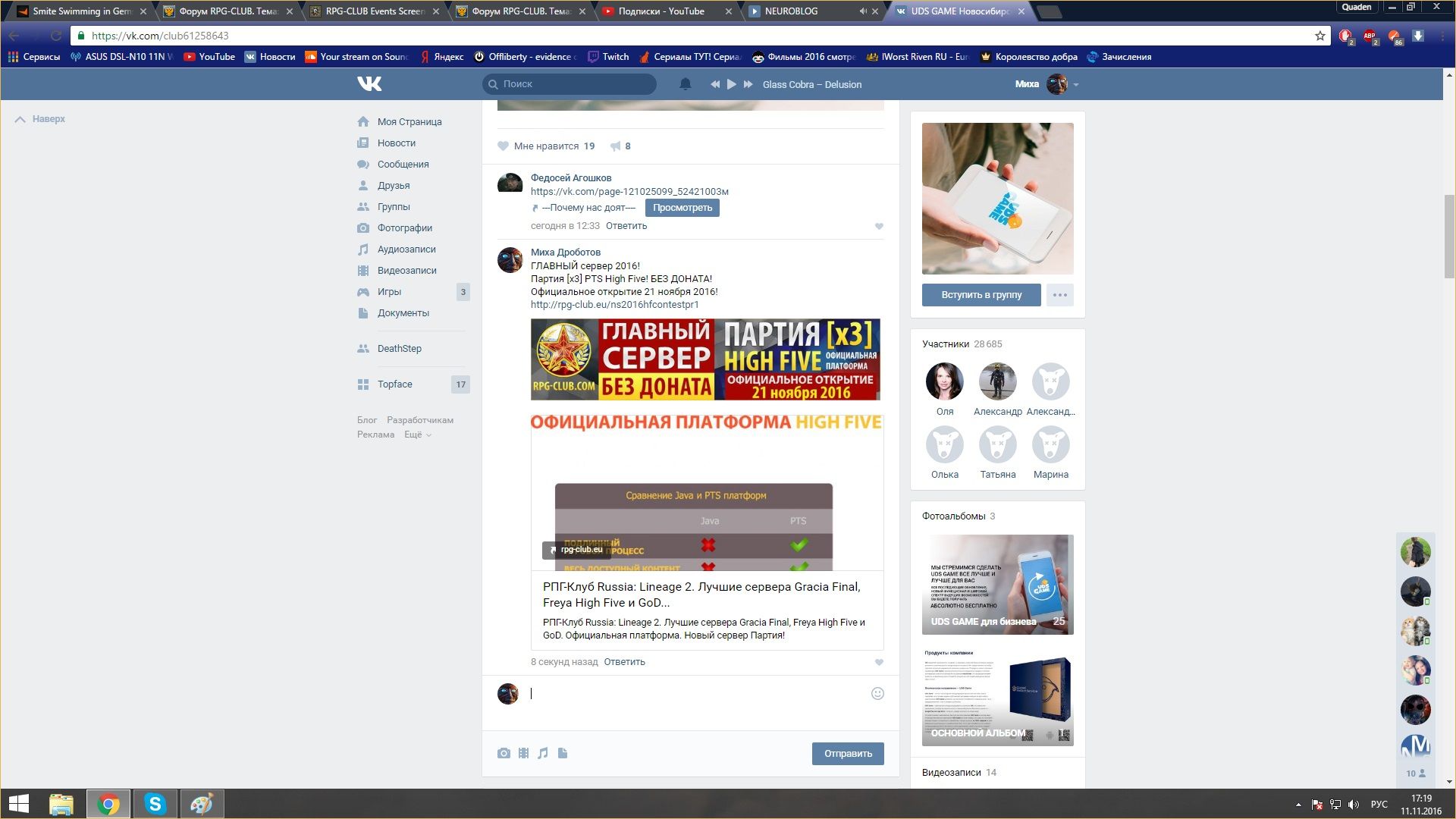Reply to Федосей Агошков's comment
This screenshot has height=819, width=1456.
[626, 226]
